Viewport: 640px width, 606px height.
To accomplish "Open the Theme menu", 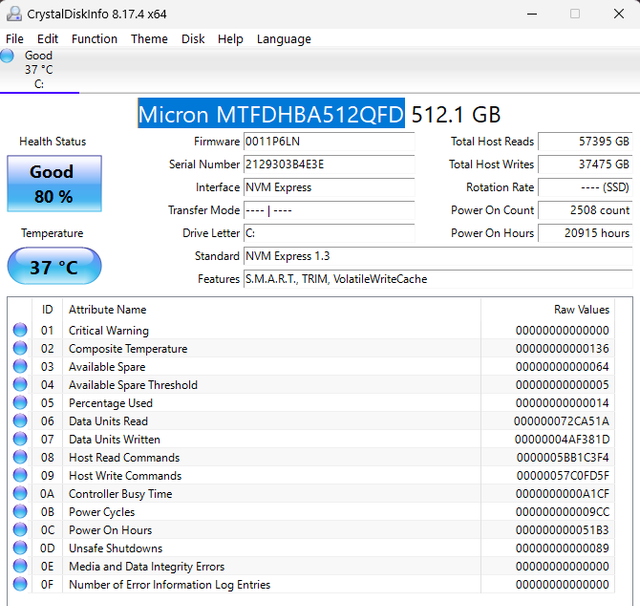I will [149, 39].
